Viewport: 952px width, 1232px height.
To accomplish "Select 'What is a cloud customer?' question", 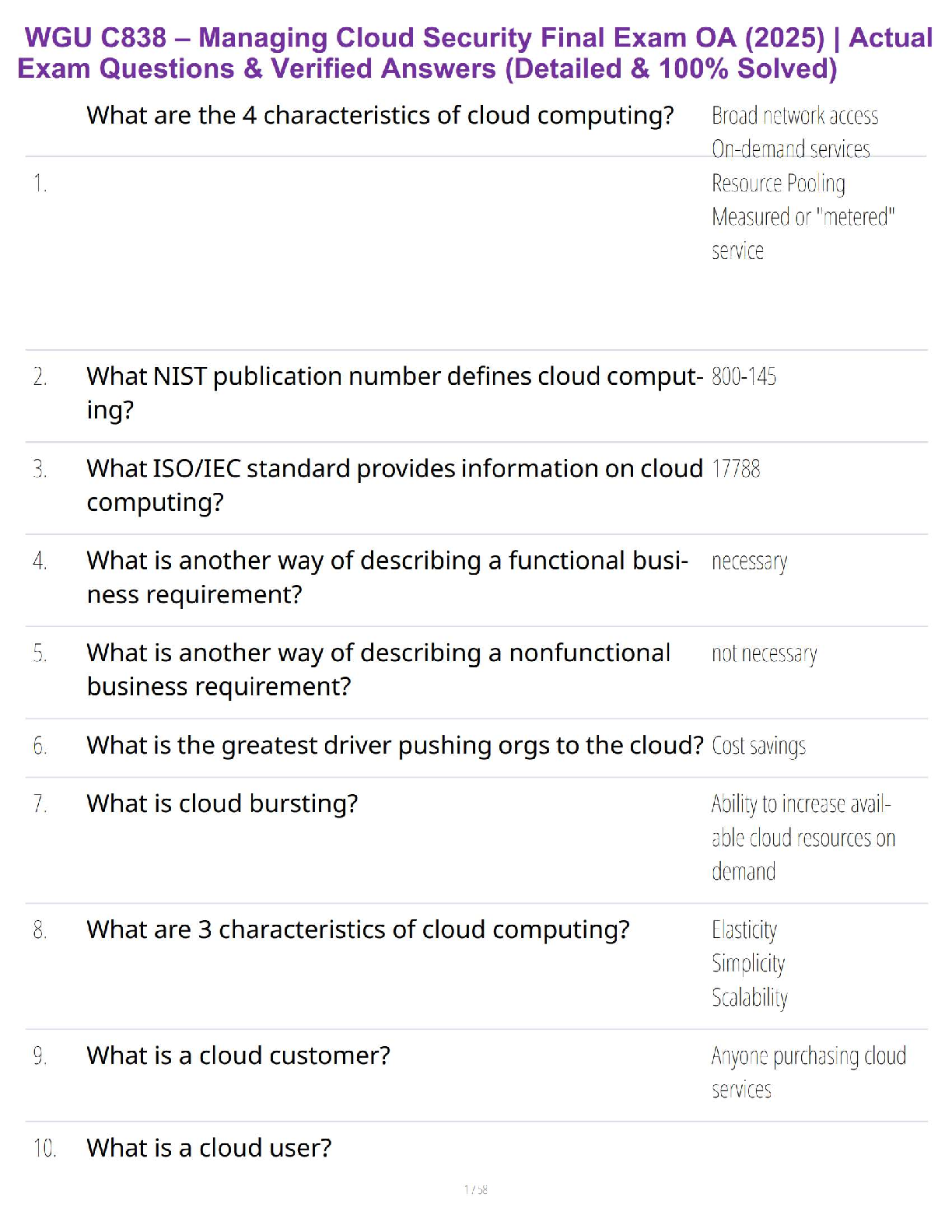I will (x=238, y=1055).
